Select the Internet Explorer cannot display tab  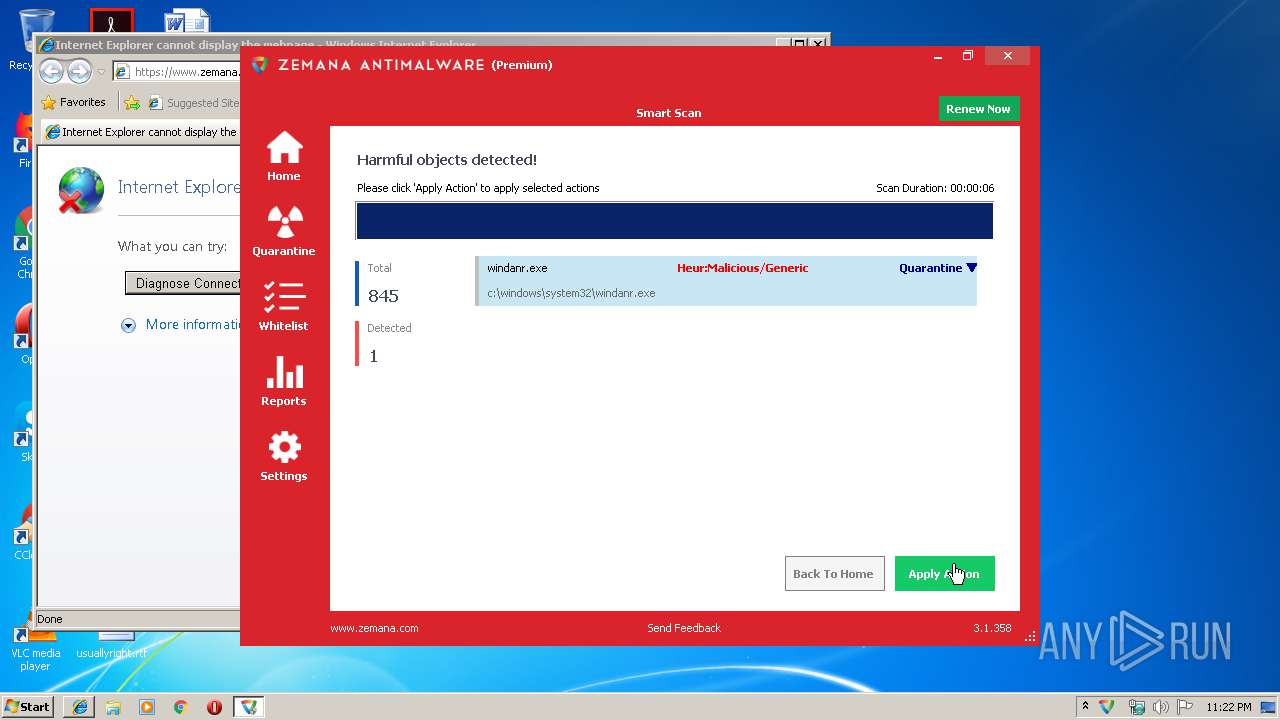[x=141, y=132]
